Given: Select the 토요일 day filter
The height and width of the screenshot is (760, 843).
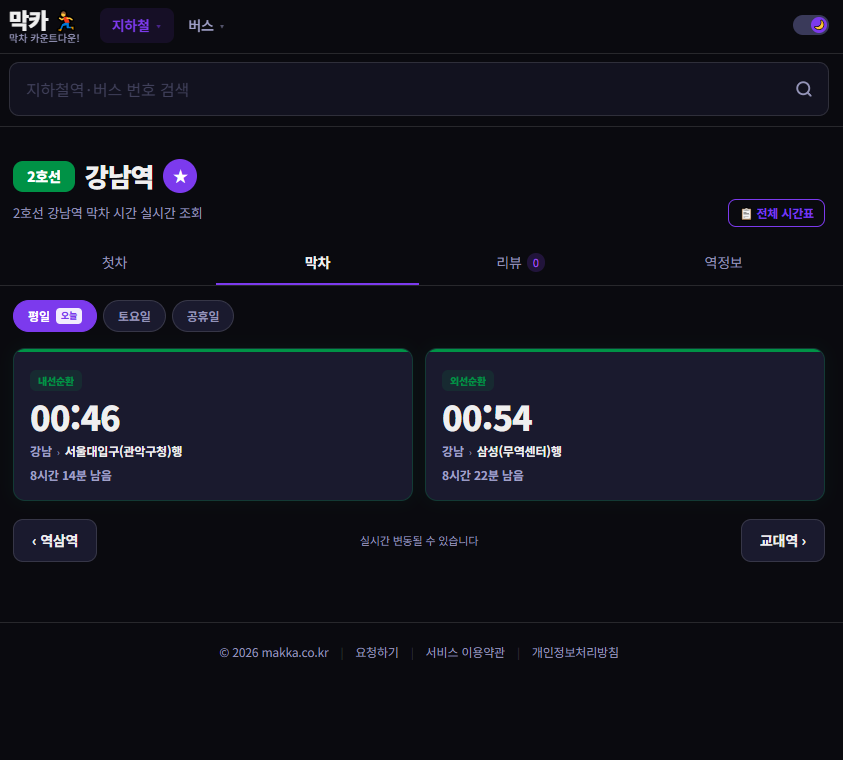Looking at the screenshot, I should (x=134, y=316).
